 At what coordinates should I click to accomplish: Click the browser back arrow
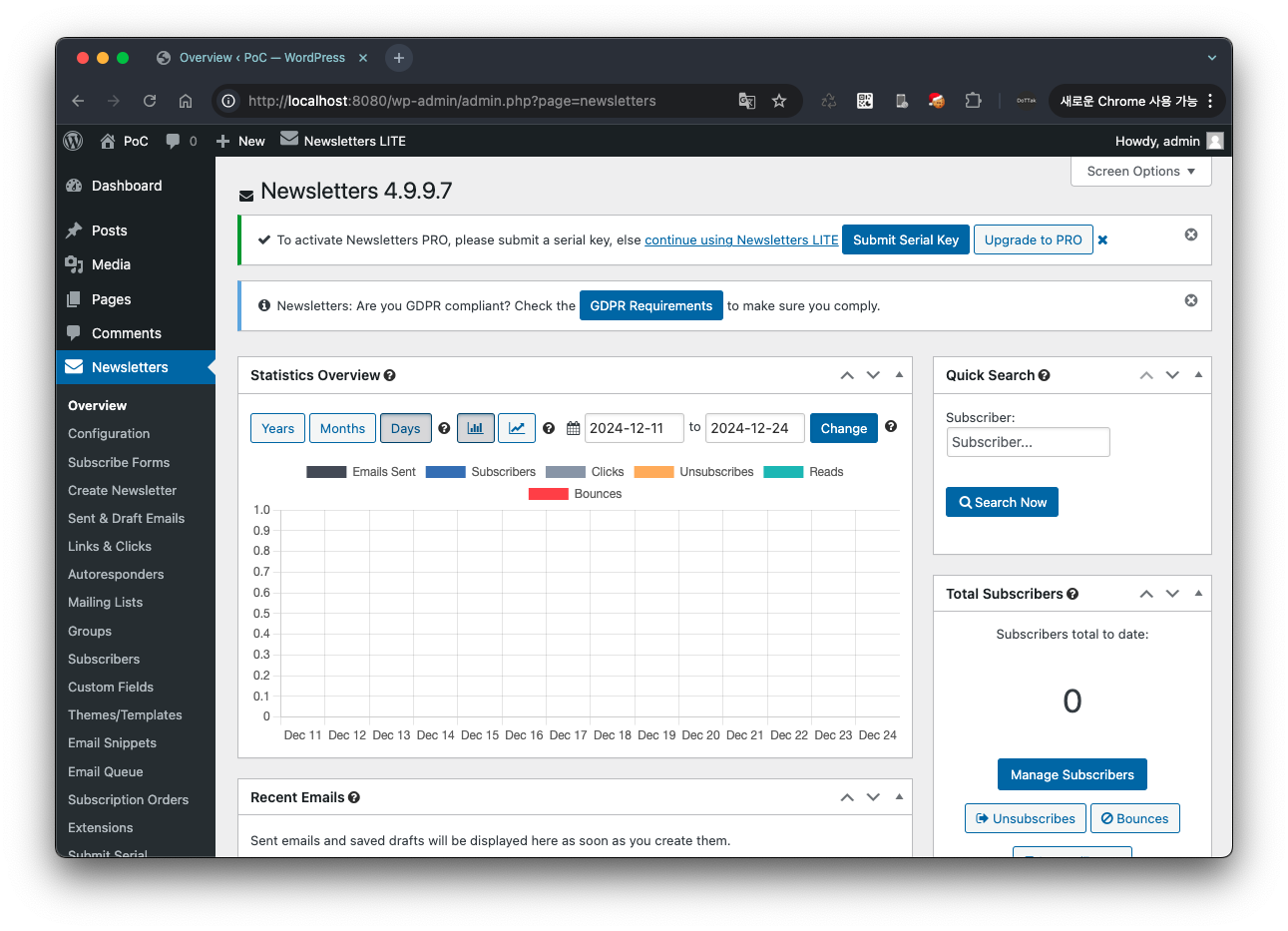(78, 101)
